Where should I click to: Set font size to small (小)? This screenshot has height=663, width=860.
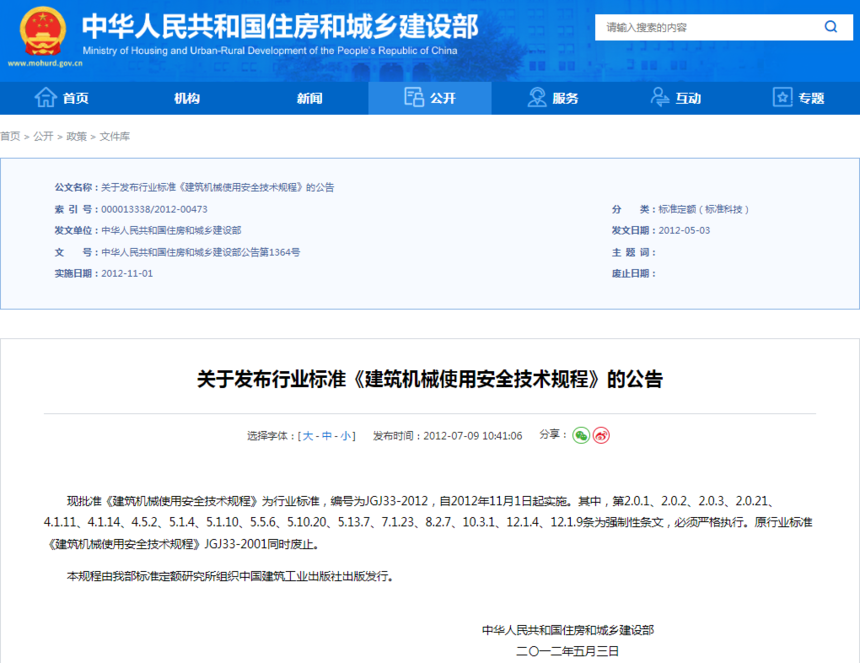click(x=346, y=436)
